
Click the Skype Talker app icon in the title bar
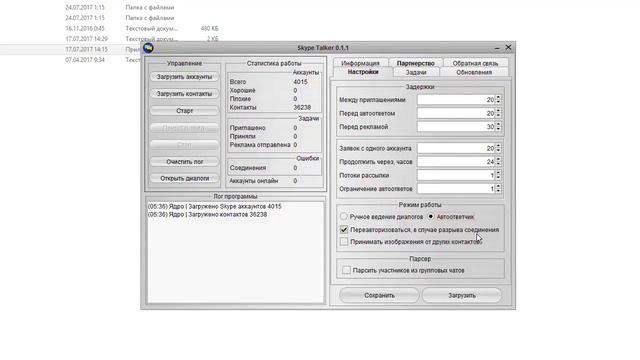pyautogui.click(x=149, y=48)
